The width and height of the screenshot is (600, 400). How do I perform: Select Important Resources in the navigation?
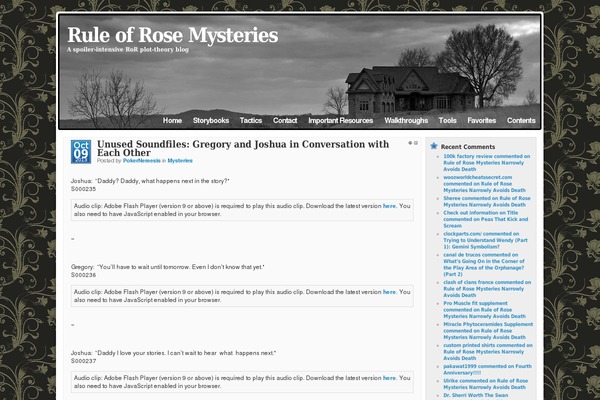pyautogui.click(x=341, y=120)
